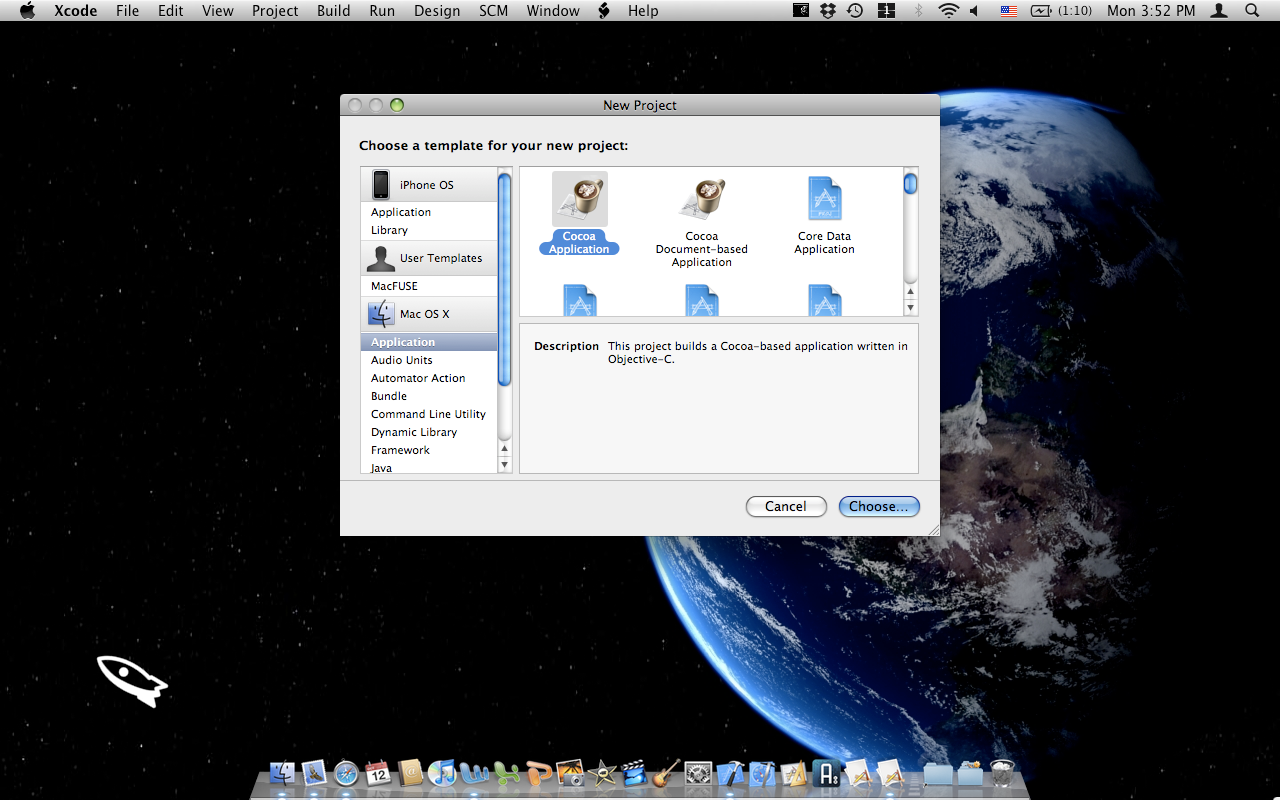Image resolution: width=1280 pixels, height=800 pixels.
Task: Open System Preferences from the Dock
Action: point(698,773)
